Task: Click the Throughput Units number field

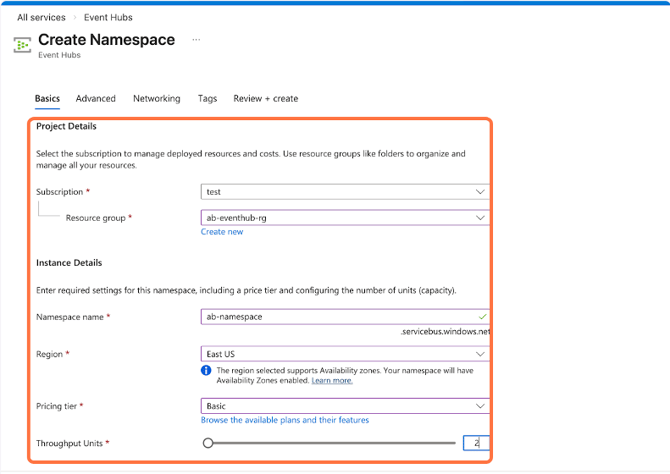Action: 476,442
